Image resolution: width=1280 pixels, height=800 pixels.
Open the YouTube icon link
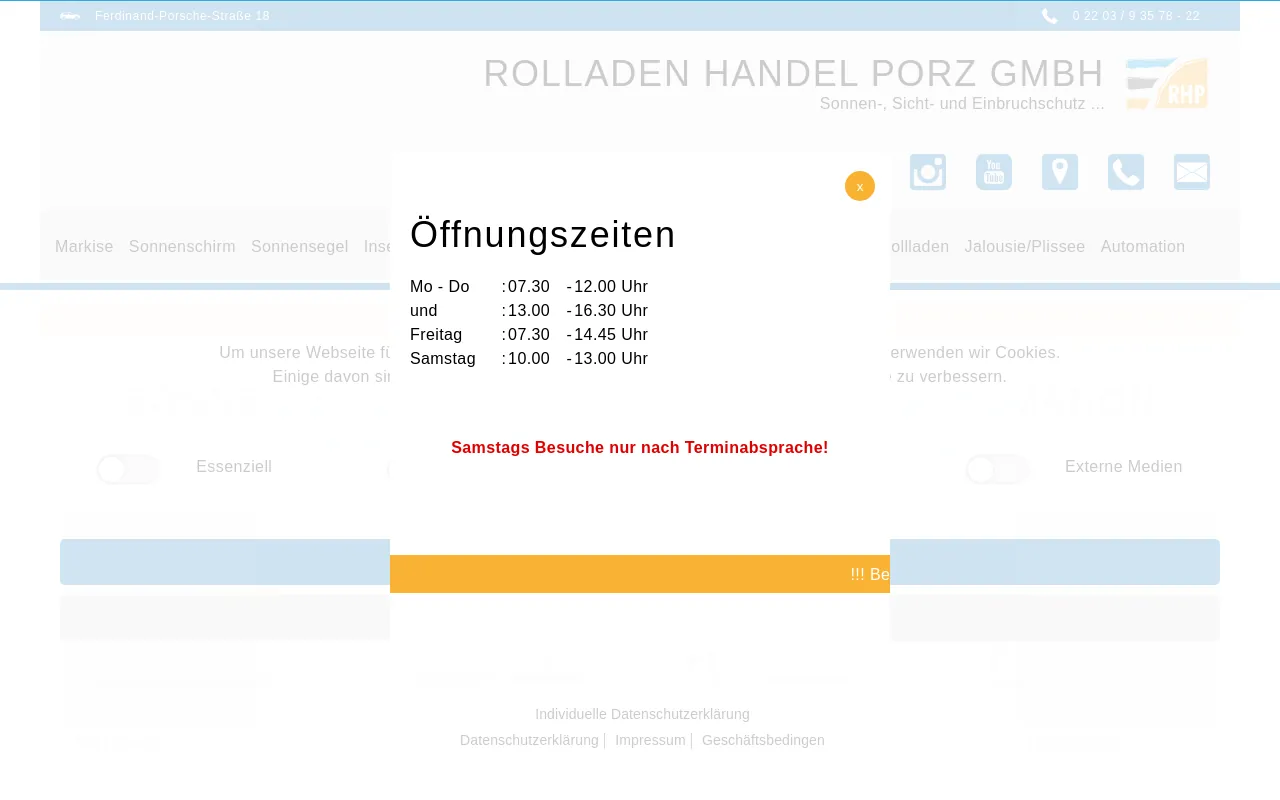click(994, 172)
